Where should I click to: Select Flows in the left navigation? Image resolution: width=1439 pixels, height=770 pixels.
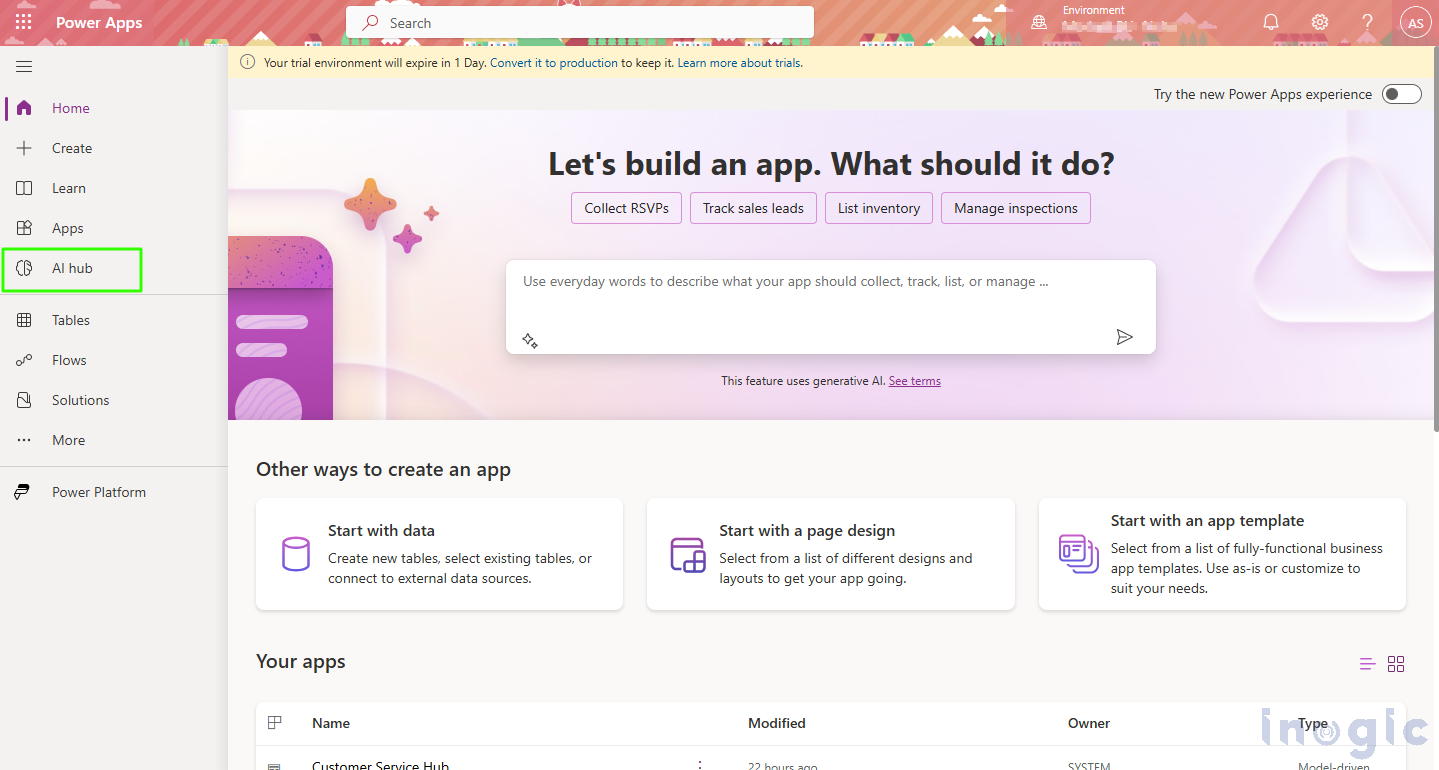click(x=114, y=360)
